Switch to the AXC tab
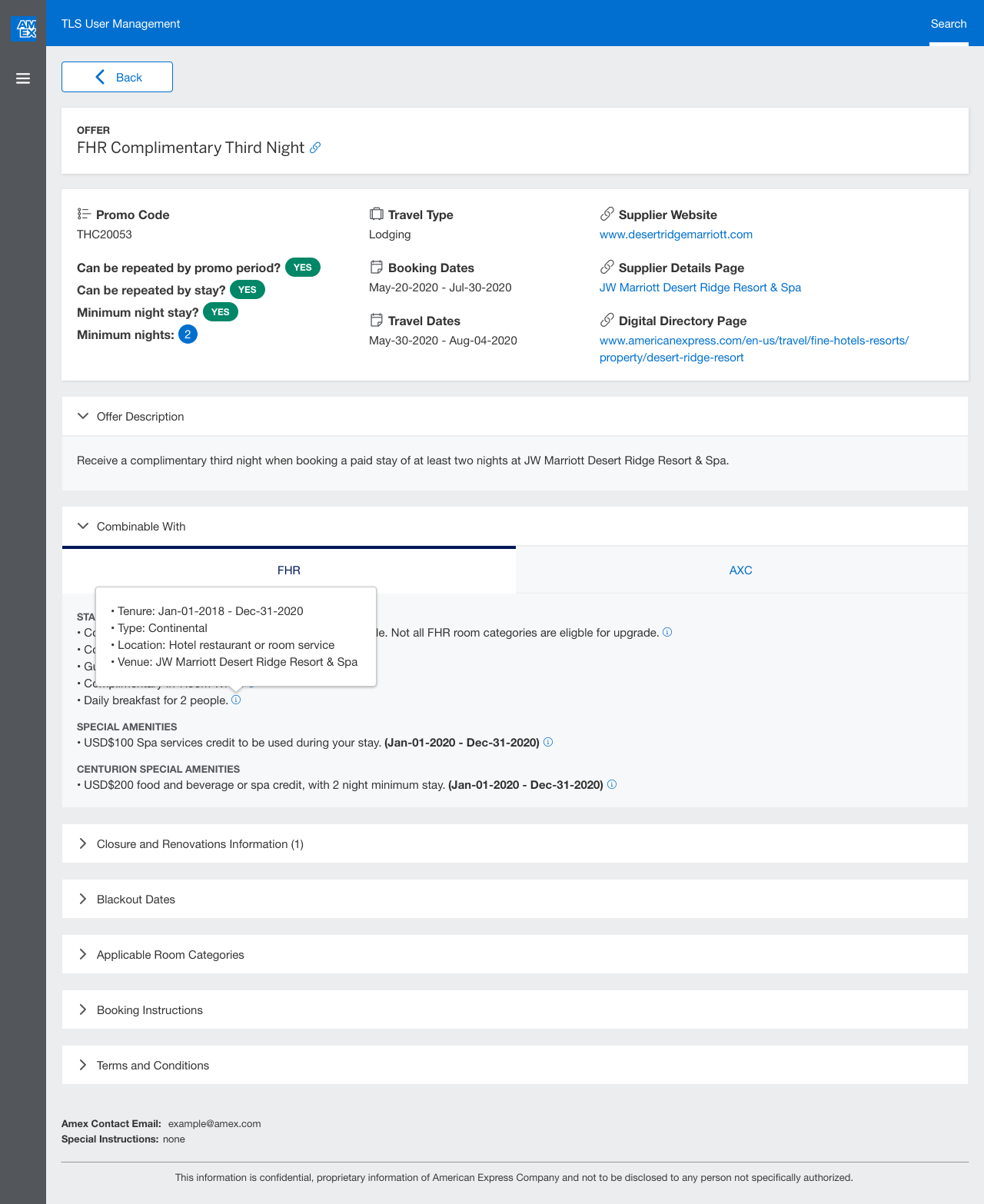 (x=740, y=570)
